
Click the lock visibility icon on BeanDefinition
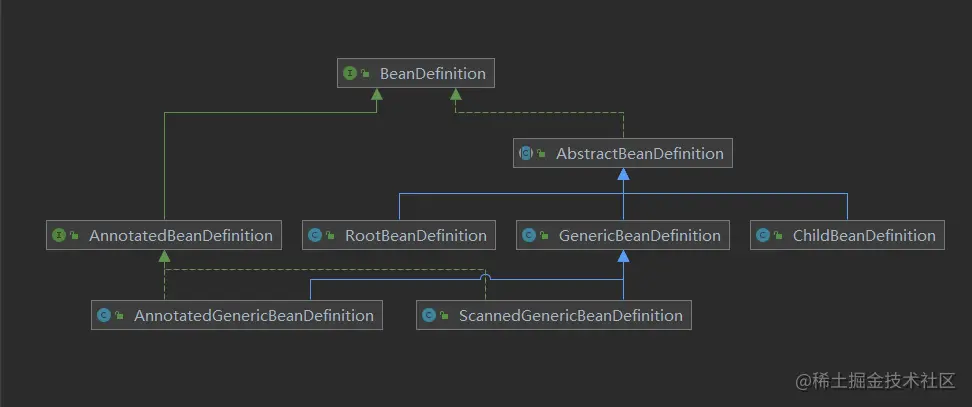pos(365,74)
